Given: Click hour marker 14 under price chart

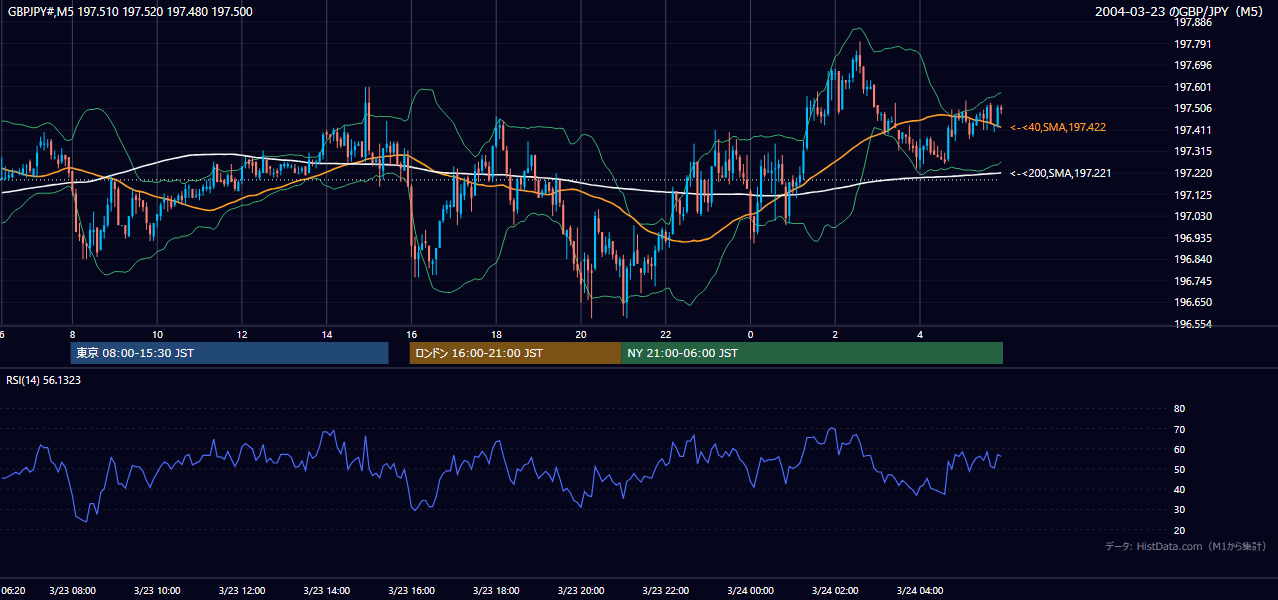Looking at the screenshot, I should (327, 334).
